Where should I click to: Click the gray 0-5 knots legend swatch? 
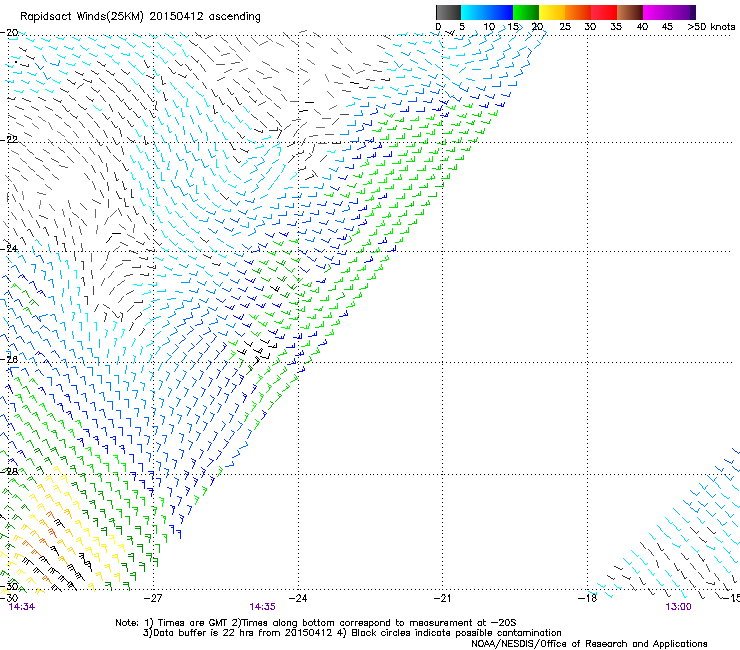tap(448, 12)
